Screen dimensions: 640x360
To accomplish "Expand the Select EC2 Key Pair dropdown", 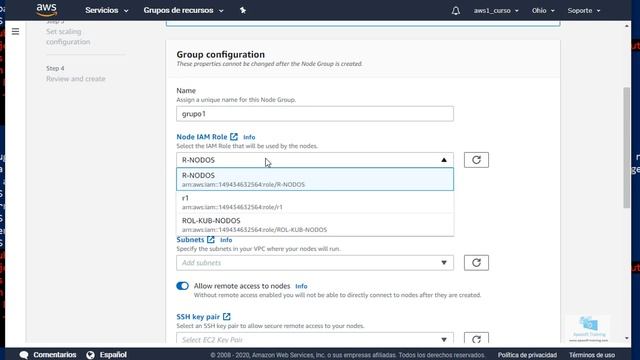I will point(444,339).
